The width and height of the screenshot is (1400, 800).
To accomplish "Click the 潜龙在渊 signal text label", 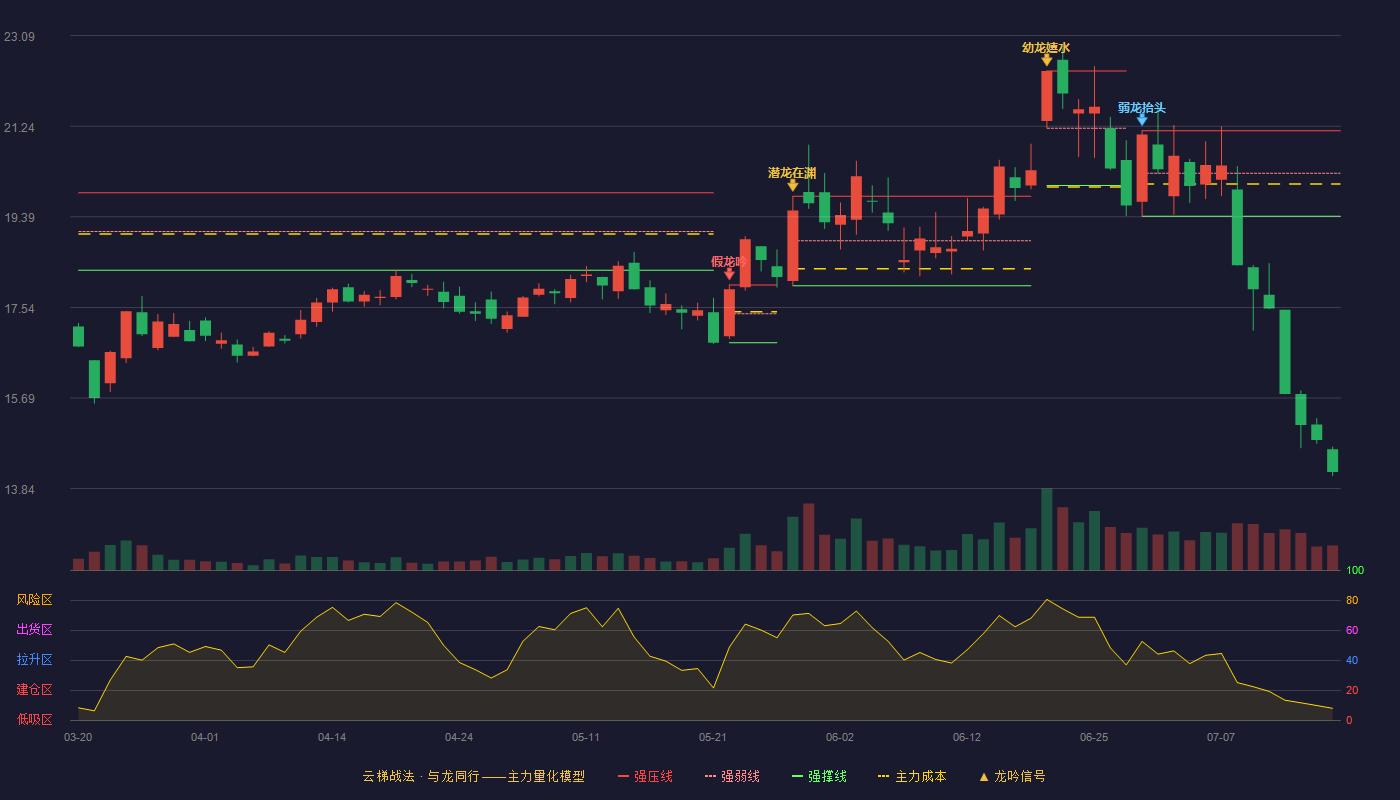I will pos(792,172).
